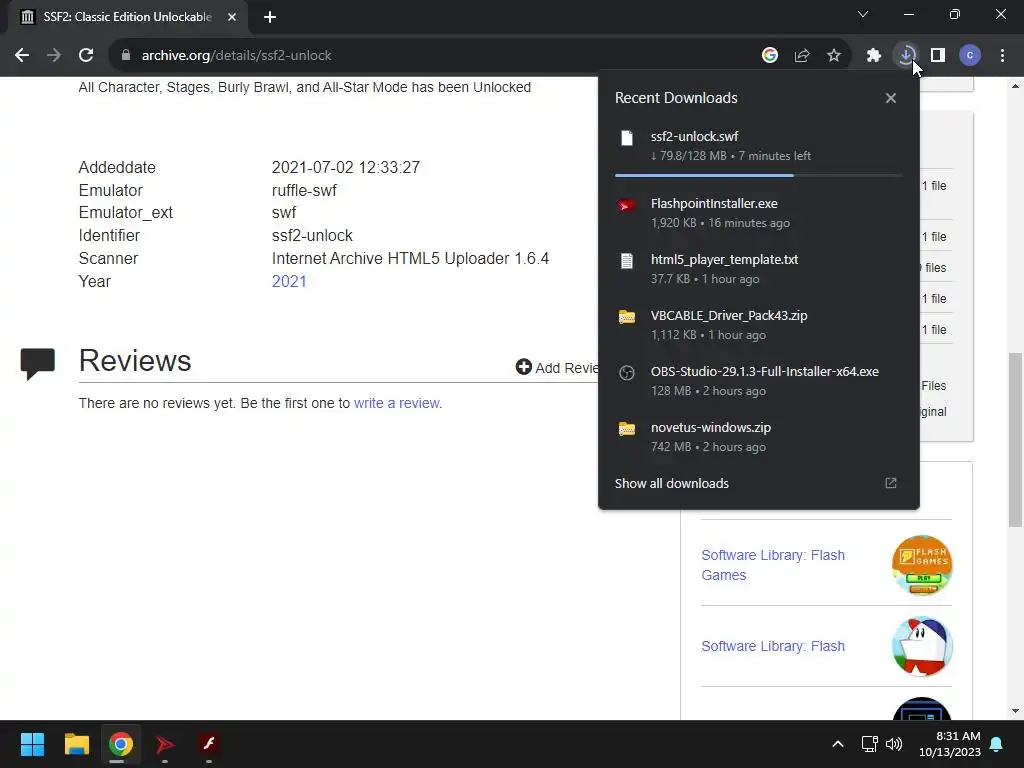
Task: Open Chrome three-dot menu
Action: [1002, 56]
